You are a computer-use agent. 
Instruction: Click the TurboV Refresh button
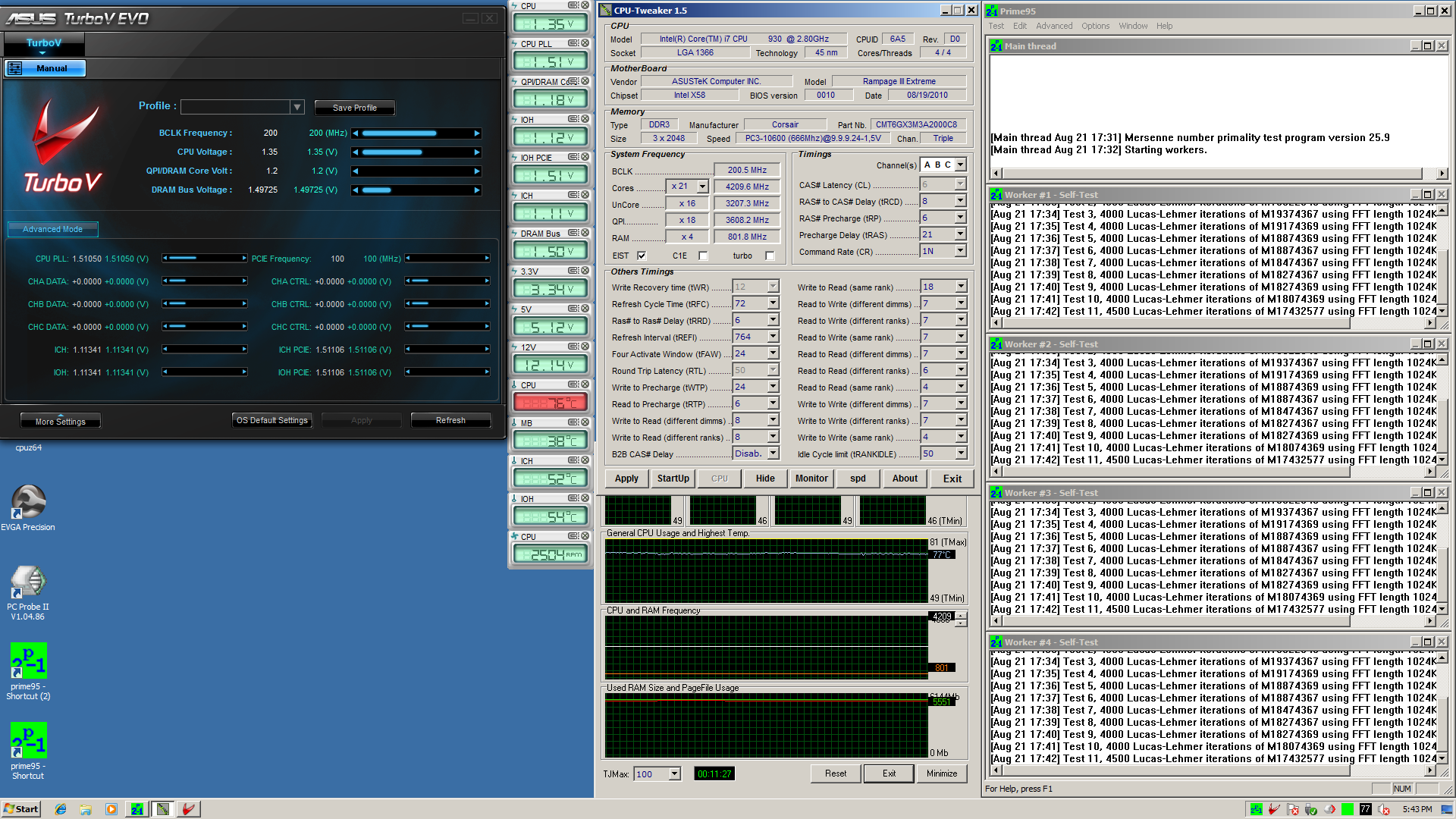[450, 420]
